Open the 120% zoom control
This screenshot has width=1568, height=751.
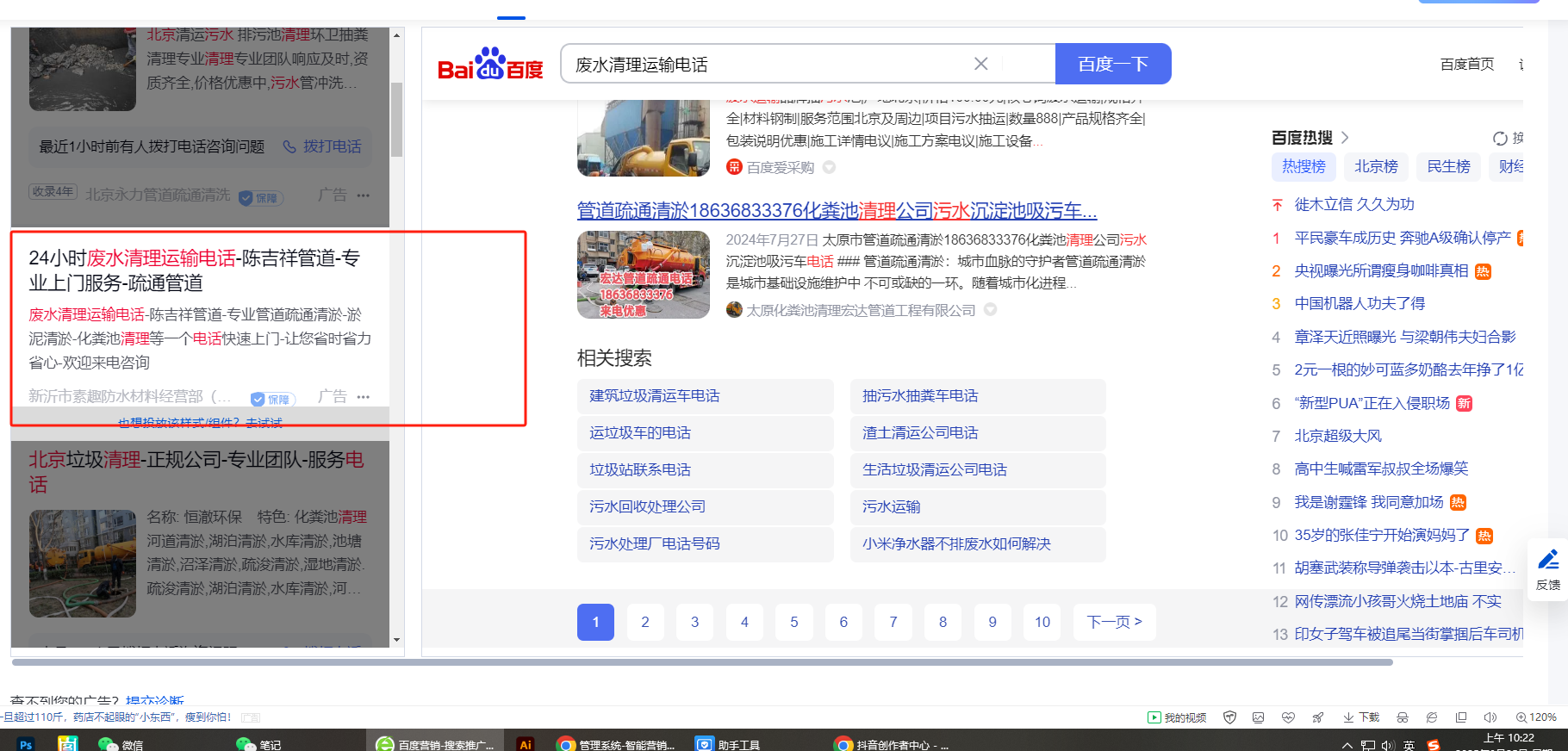point(1535,717)
